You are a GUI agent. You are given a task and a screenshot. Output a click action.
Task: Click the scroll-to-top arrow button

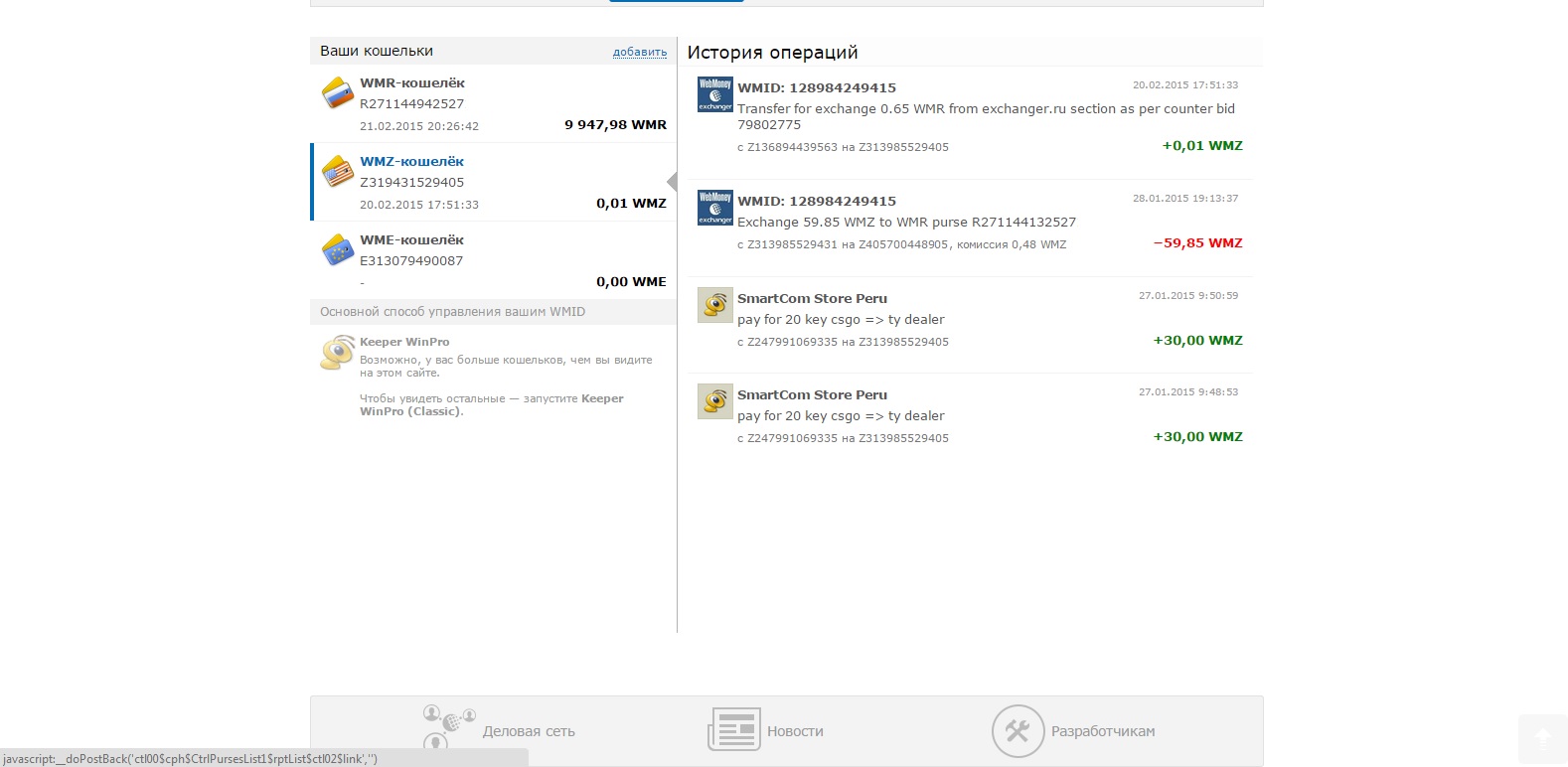click(1542, 736)
